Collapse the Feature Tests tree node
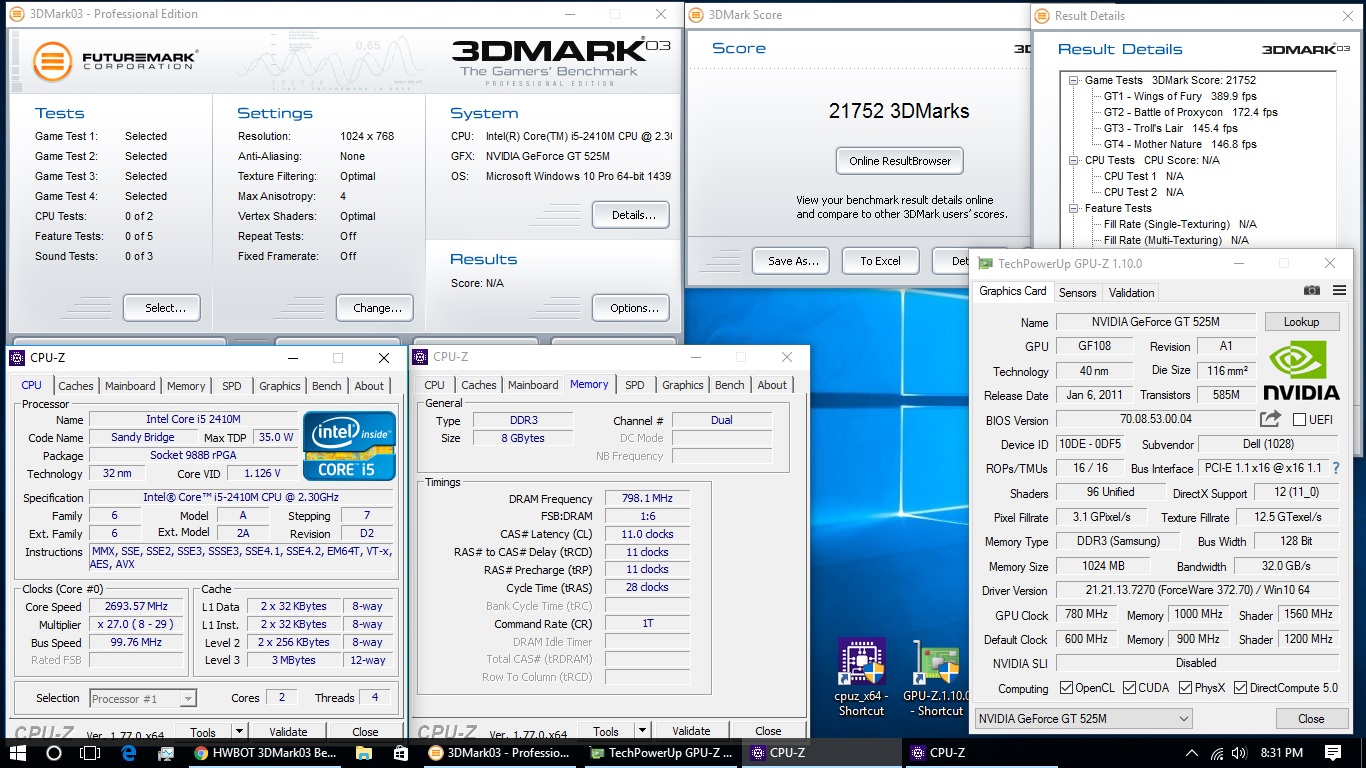The height and width of the screenshot is (768, 1366). [1074, 208]
